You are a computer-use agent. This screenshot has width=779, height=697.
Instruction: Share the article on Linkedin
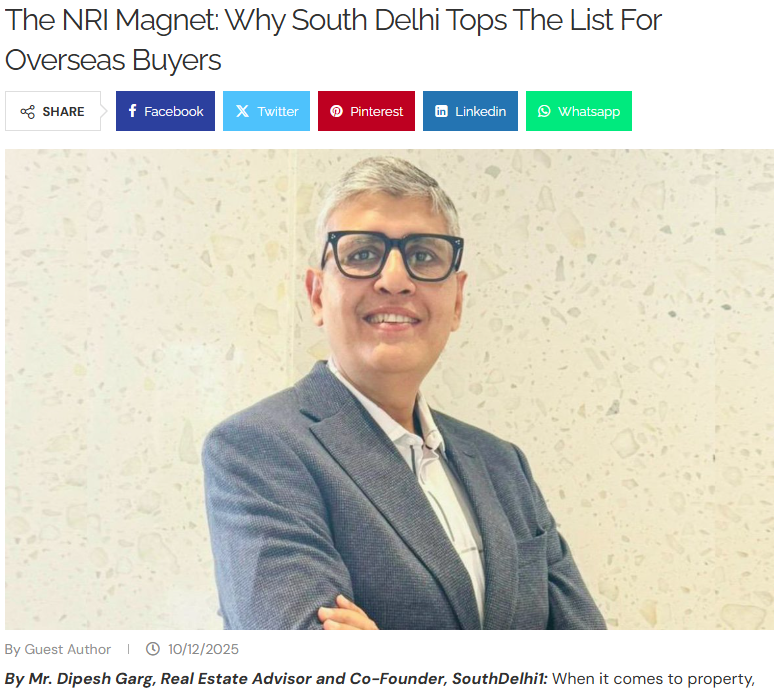pyautogui.click(x=470, y=111)
